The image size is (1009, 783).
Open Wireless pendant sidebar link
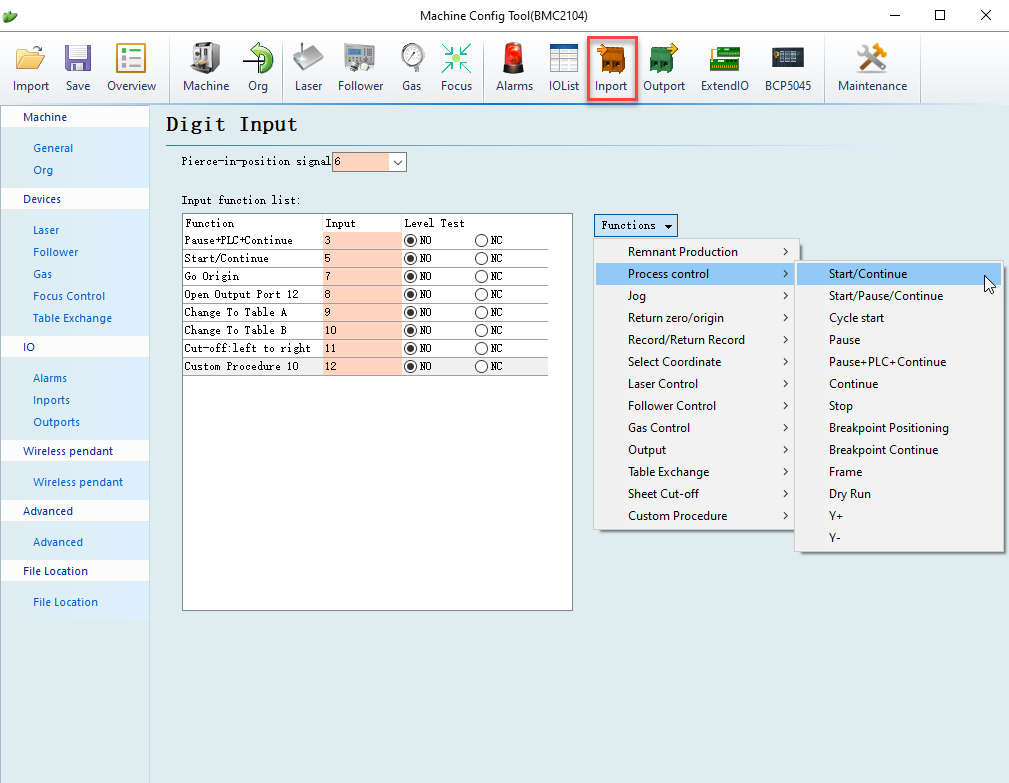(x=78, y=482)
